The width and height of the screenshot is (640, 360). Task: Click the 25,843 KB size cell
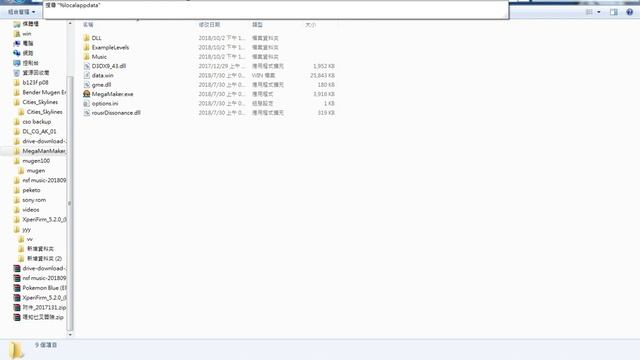click(x=322, y=76)
